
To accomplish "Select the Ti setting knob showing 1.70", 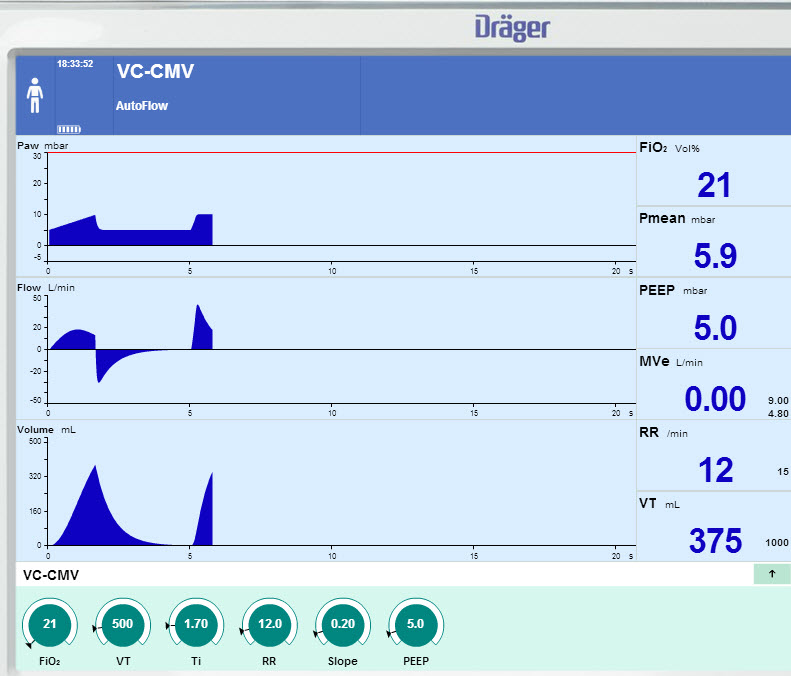I will click(x=196, y=624).
